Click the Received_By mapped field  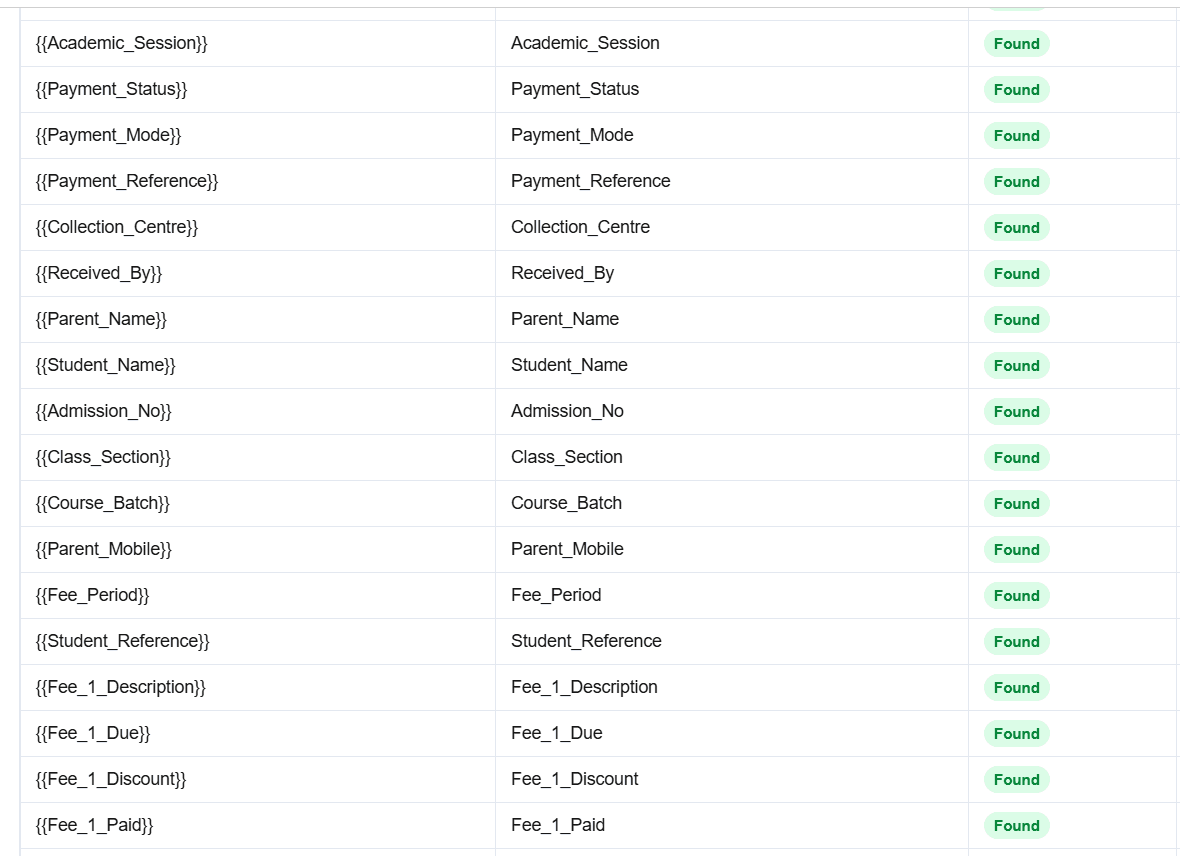[x=562, y=273]
